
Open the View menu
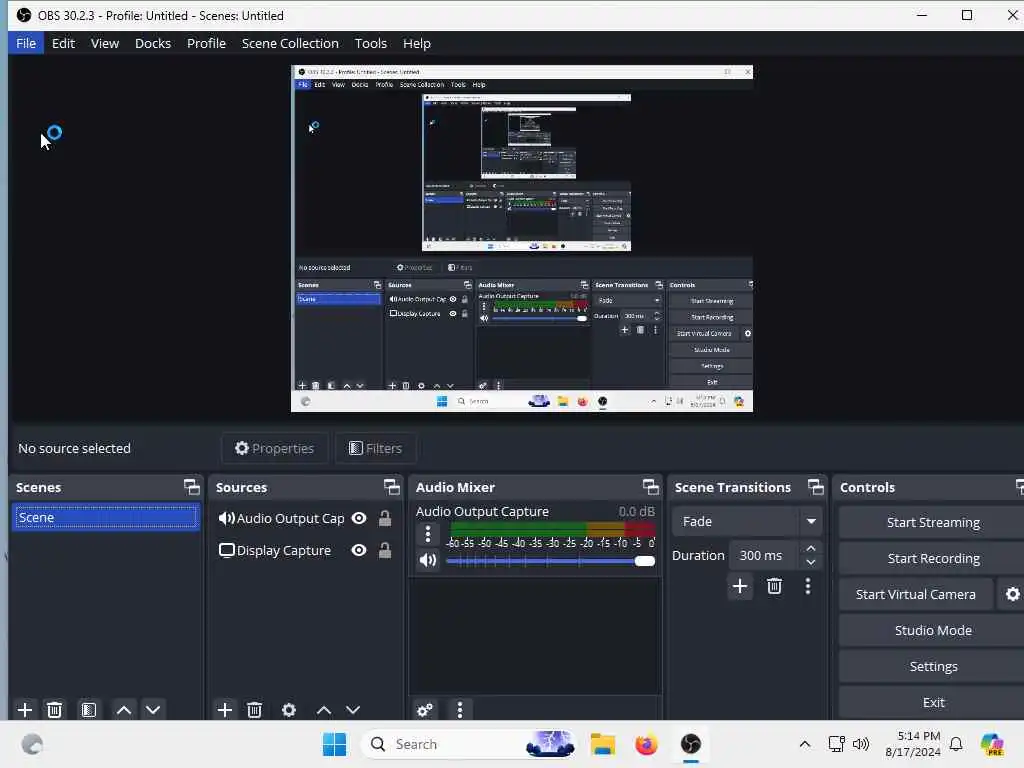point(104,43)
